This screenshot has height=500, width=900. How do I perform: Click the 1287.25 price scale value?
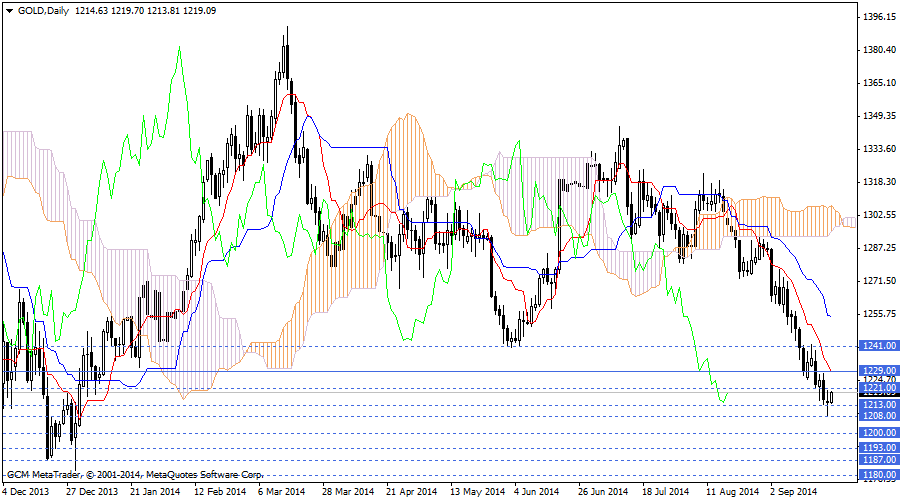coord(879,247)
